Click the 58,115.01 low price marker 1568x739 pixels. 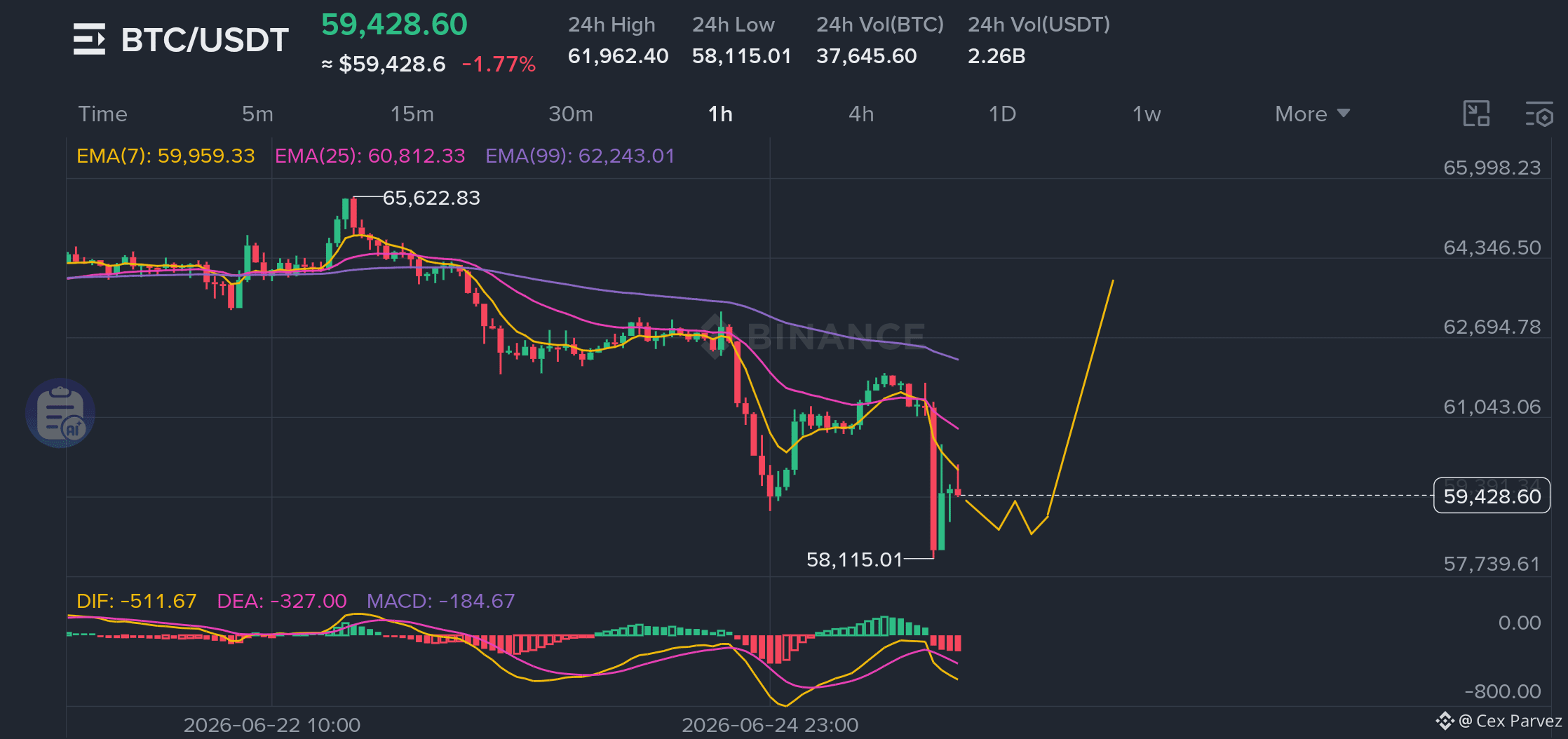coord(854,560)
